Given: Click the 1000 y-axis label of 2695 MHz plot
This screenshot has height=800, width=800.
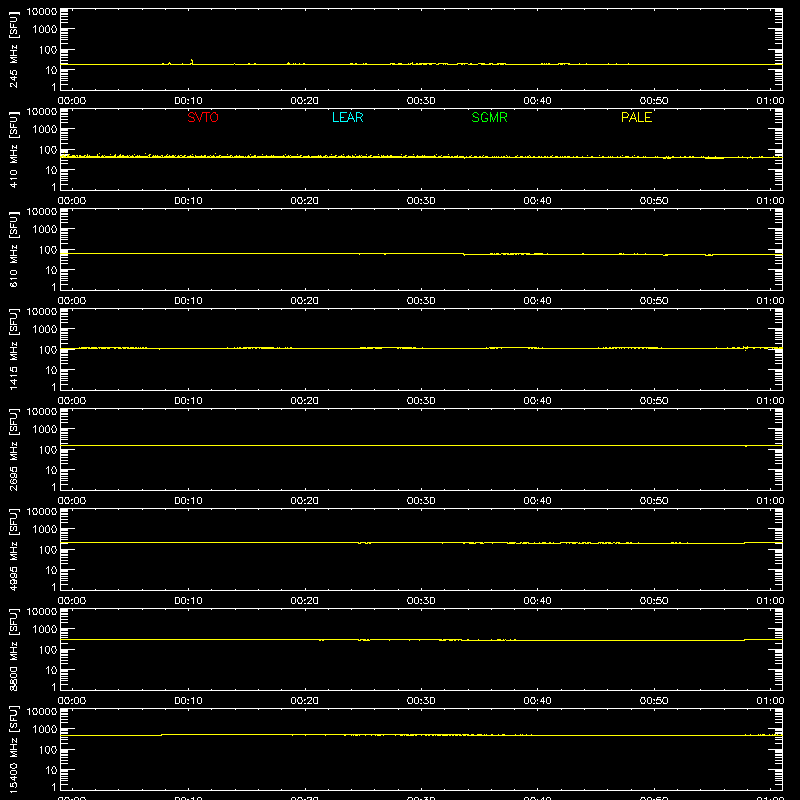Looking at the screenshot, I should point(45,429).
